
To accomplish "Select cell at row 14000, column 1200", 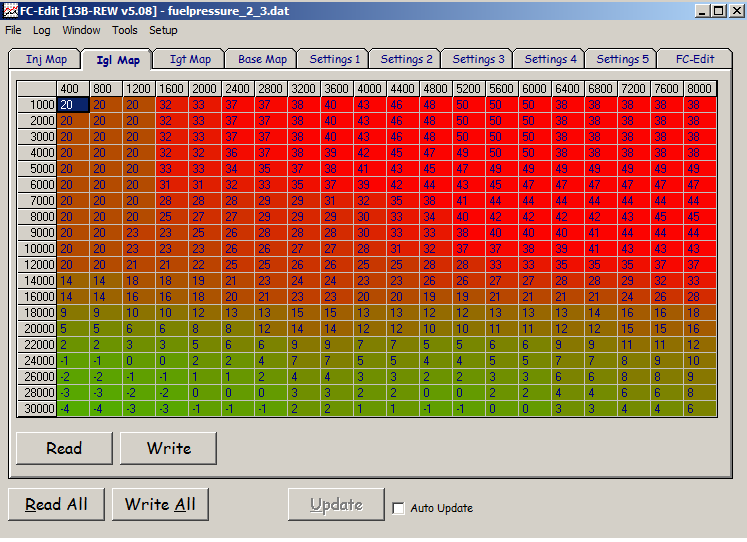I will [139, 281].
